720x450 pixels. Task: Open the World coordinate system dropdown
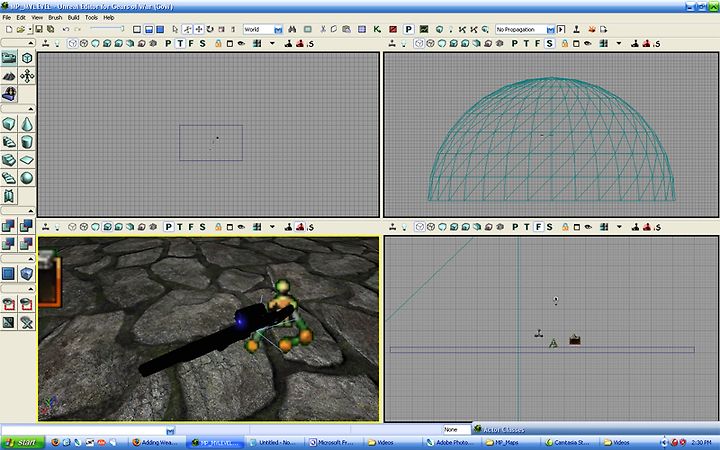point(278,29)
